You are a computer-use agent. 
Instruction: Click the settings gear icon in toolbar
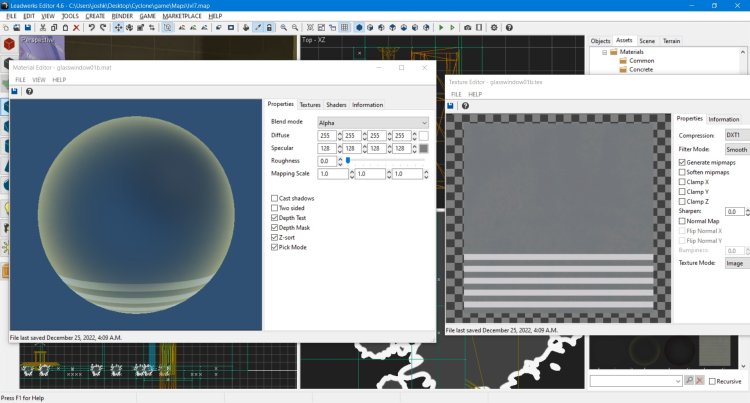[x=495, y=27]
